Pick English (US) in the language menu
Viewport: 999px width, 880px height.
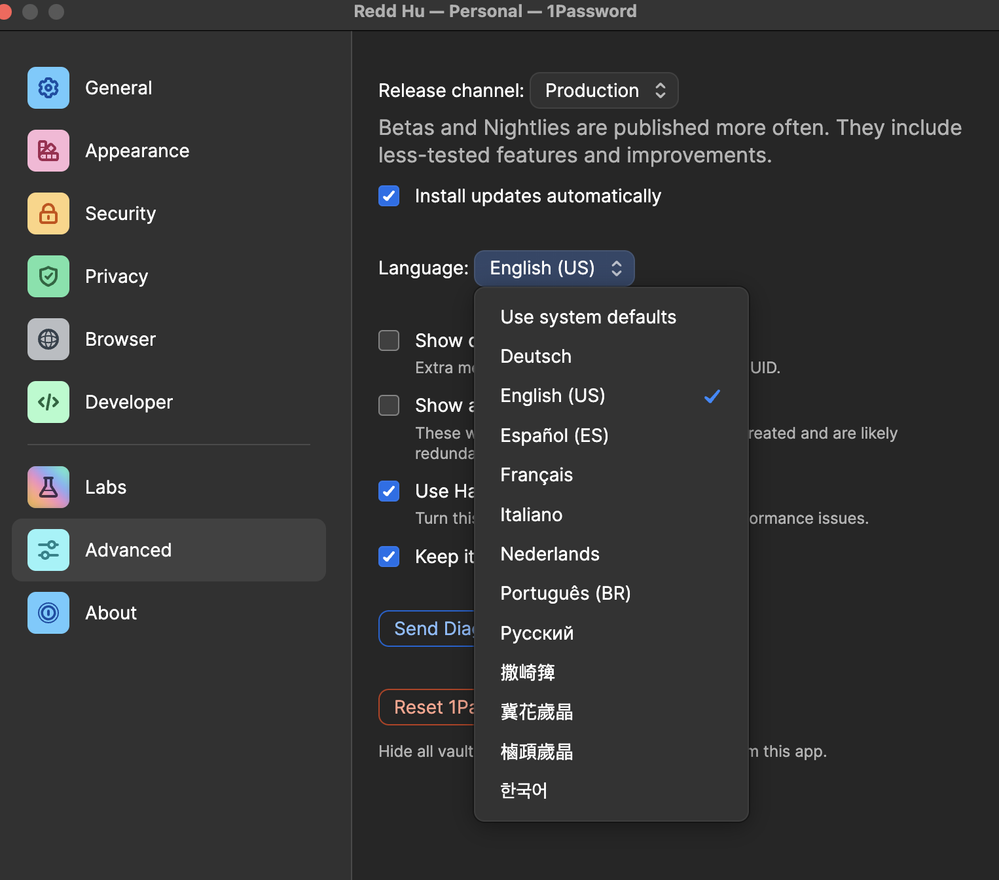(612, 396)
